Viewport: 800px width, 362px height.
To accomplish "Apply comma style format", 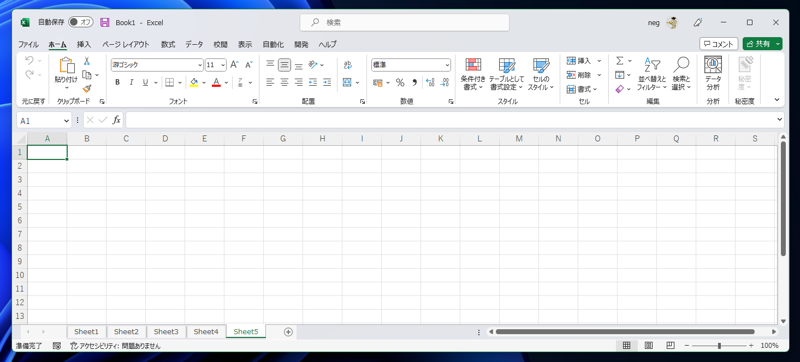I will [414, 83].
